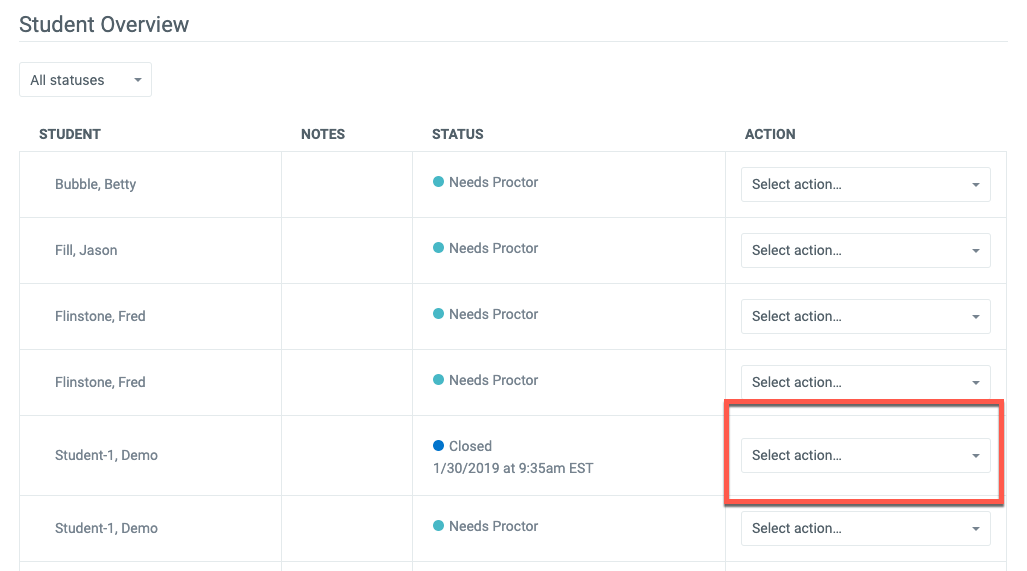
Task: Click the STUDENT column header
Action: (70, 134)
